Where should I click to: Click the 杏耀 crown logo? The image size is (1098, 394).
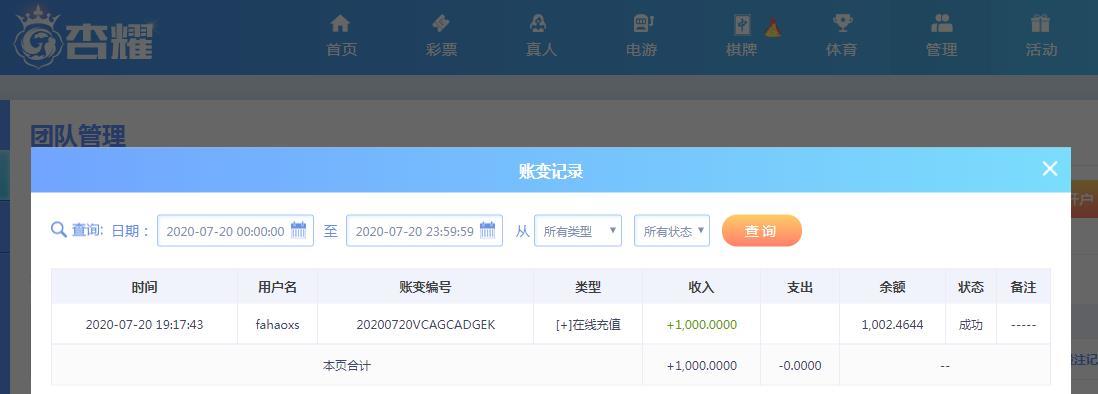click(84, 38)
